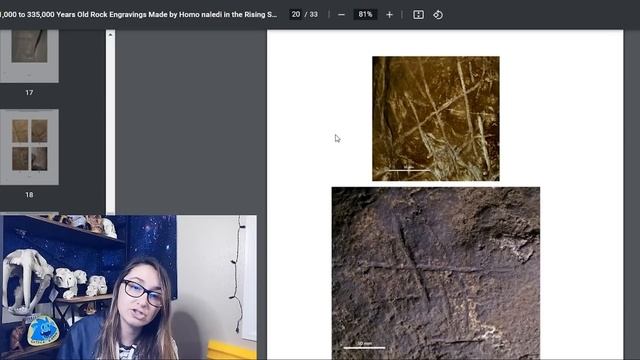Screen dimensions: 640x360
Task: Open page 17 thumbnail
Action: click(x=29, y=56)
